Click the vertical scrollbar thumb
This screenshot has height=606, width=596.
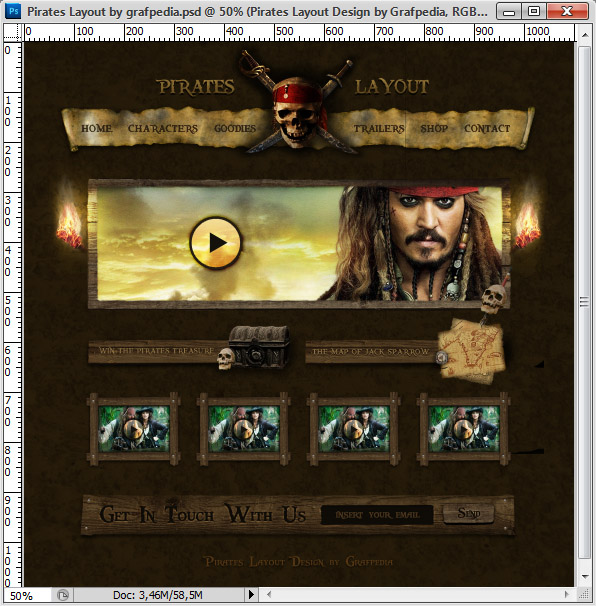coord(585,301)
